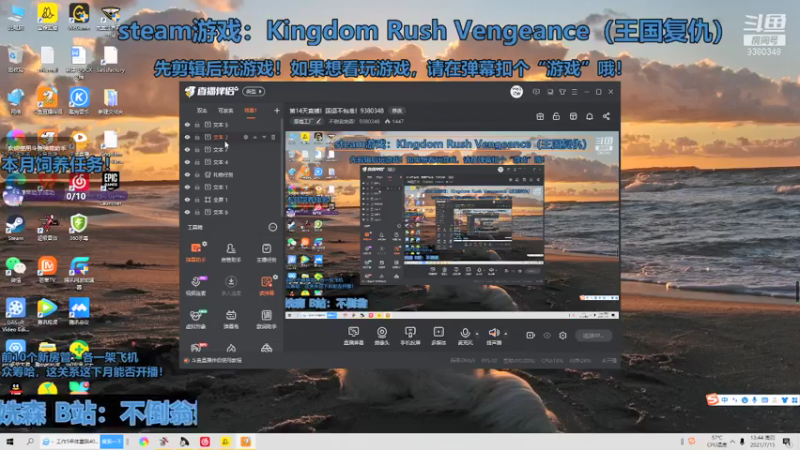Delete the 文本 2 layer with trash icon
This screenshot has height=450, width=800.
(273, 137)
